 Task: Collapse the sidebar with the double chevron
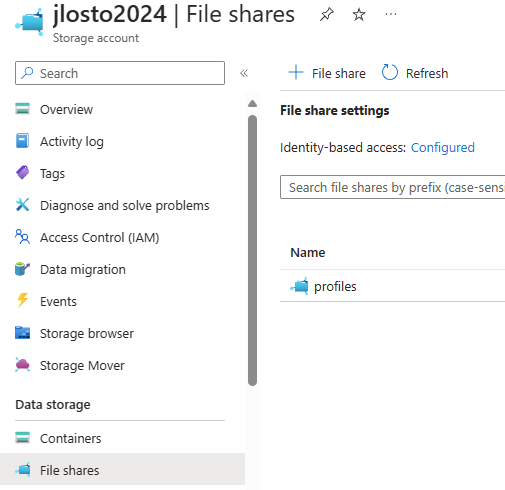[x=244, y=73]
